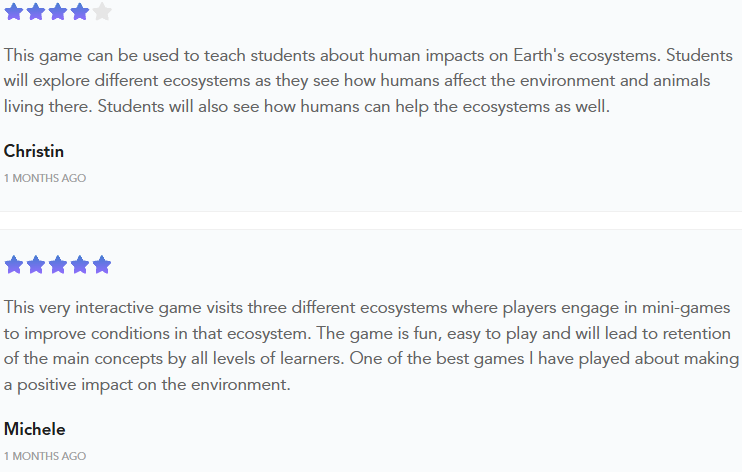Click the timestamp under Michele's review

coord(45,456)
